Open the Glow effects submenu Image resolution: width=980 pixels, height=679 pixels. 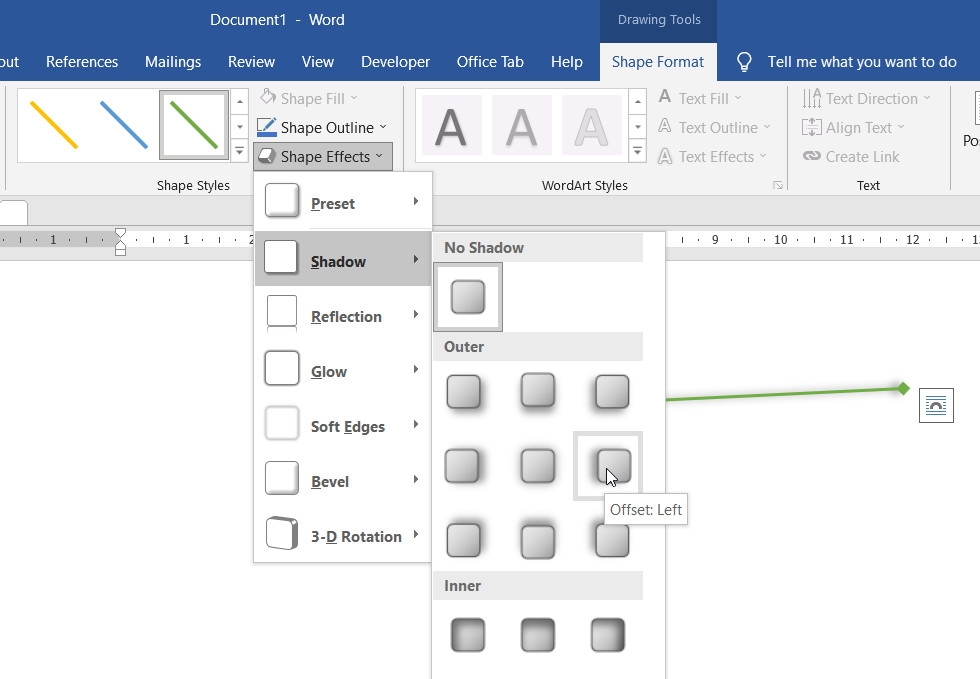342,371
